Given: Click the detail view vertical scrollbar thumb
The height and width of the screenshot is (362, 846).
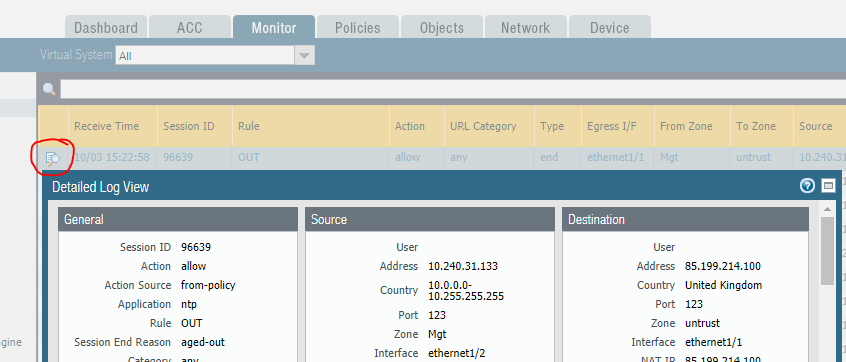Looking at the screenshot, I should pyautogui.click(x=827, y=251).
